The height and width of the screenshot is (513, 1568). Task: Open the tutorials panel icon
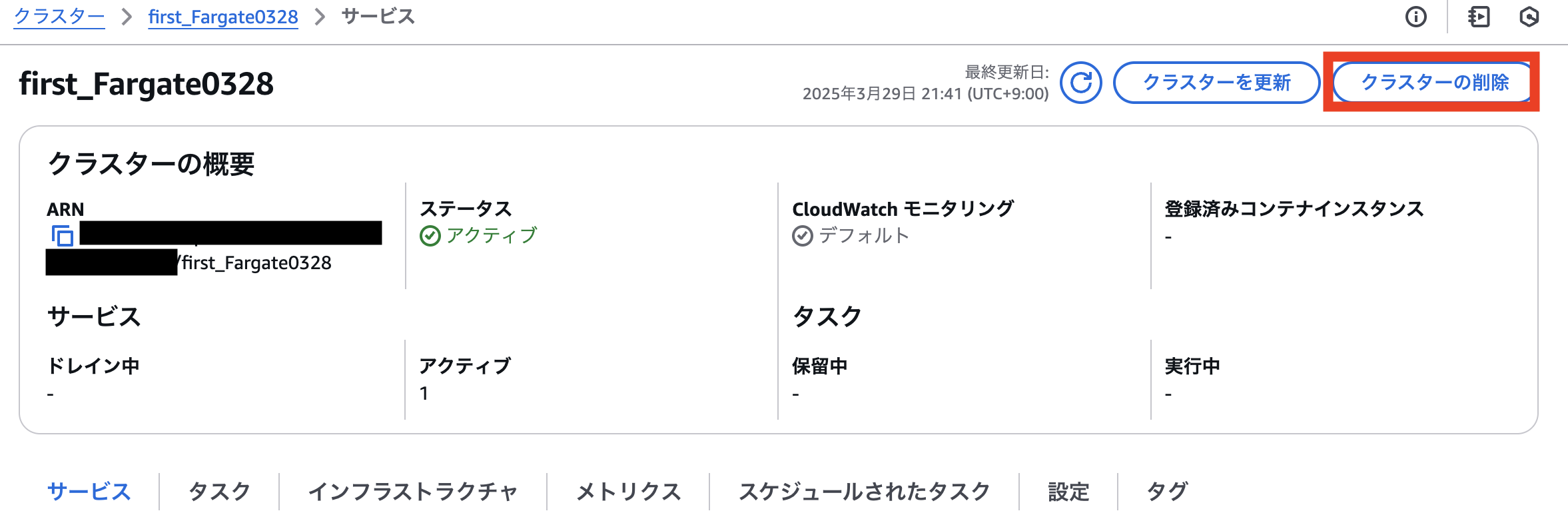pyautogui.click(x=1479, y=17)
